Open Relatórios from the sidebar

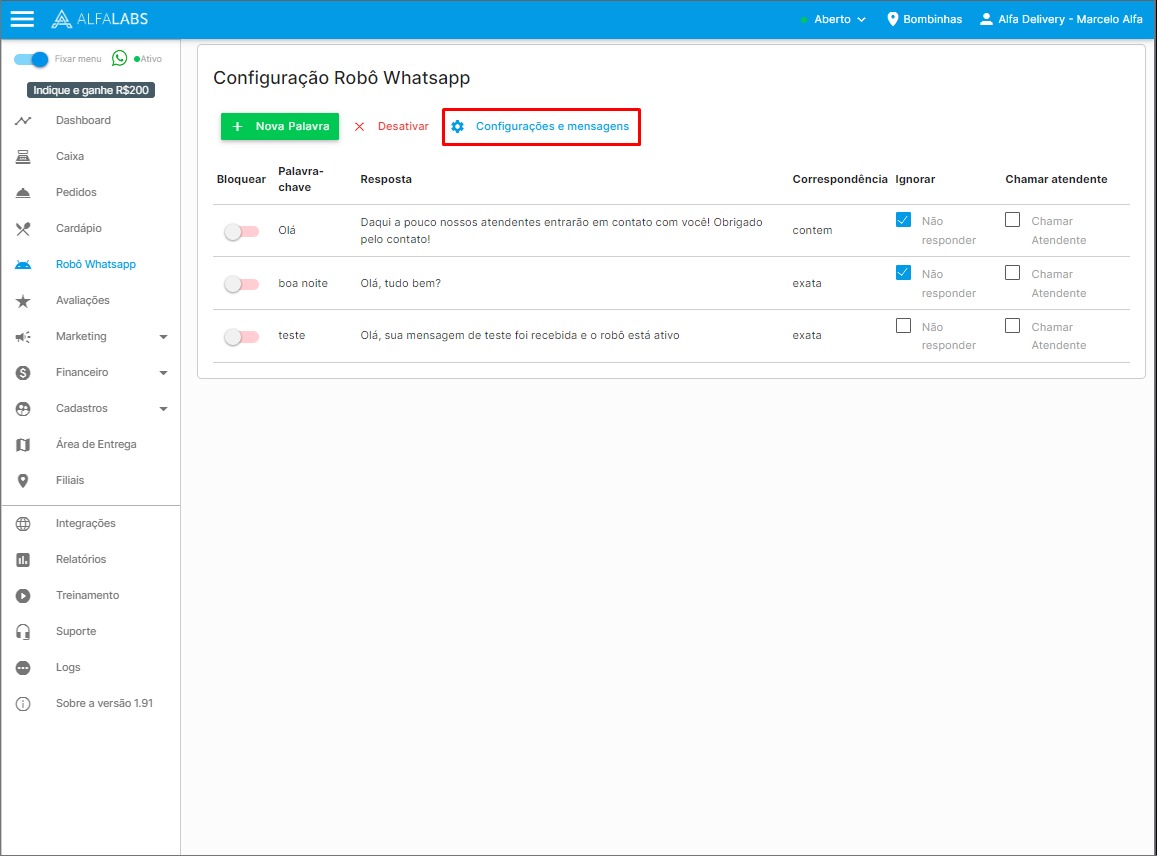80,560
